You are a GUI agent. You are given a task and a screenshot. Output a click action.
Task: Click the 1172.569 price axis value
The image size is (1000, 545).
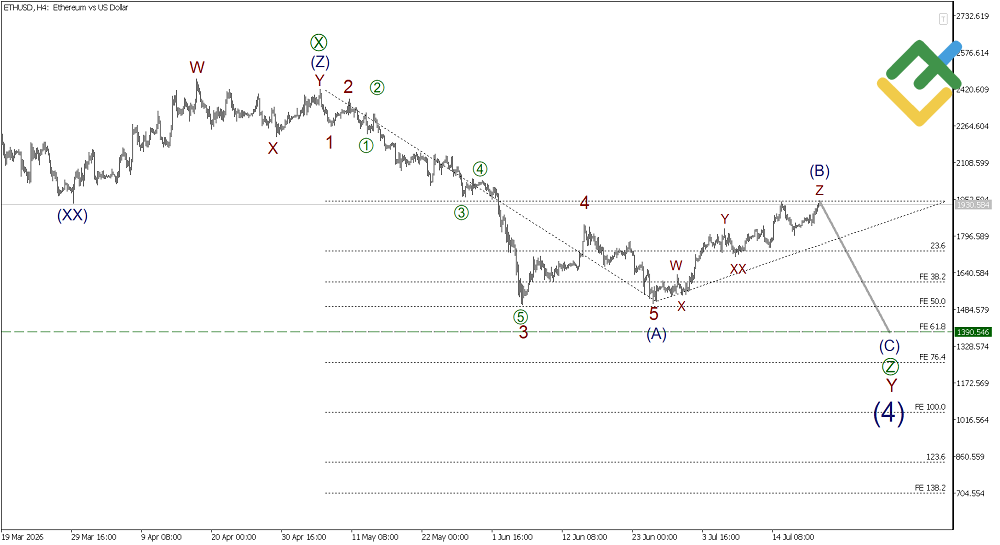973,383
